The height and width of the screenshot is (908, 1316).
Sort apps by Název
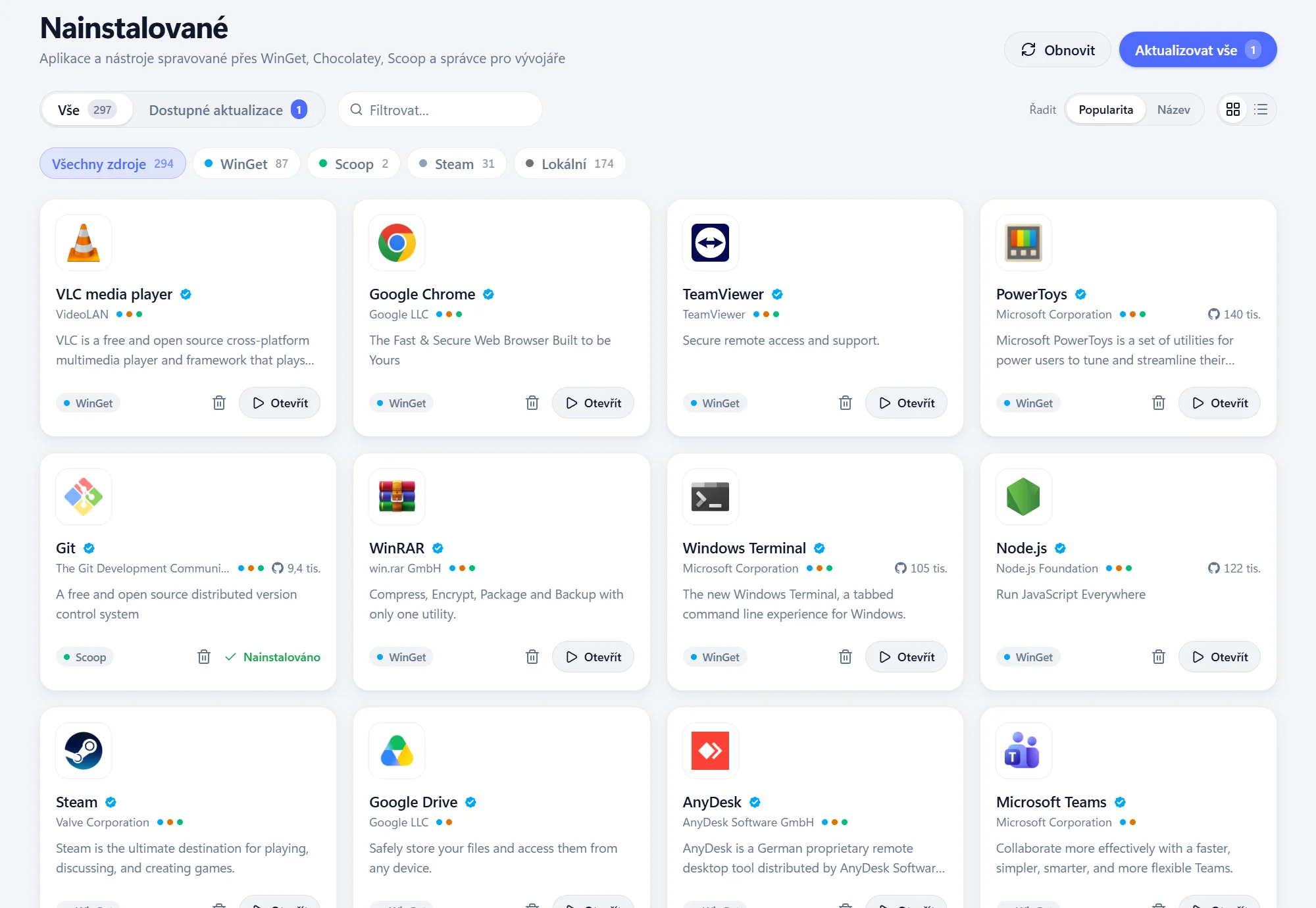[x=1173, y=109]
